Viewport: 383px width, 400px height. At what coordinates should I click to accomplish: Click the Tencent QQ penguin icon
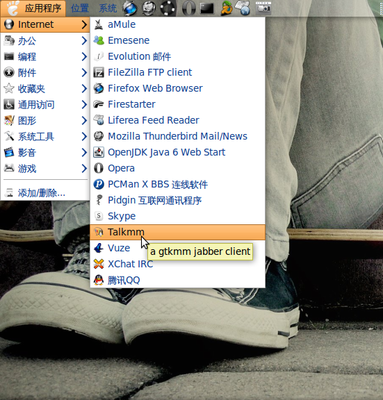point(98,280)
